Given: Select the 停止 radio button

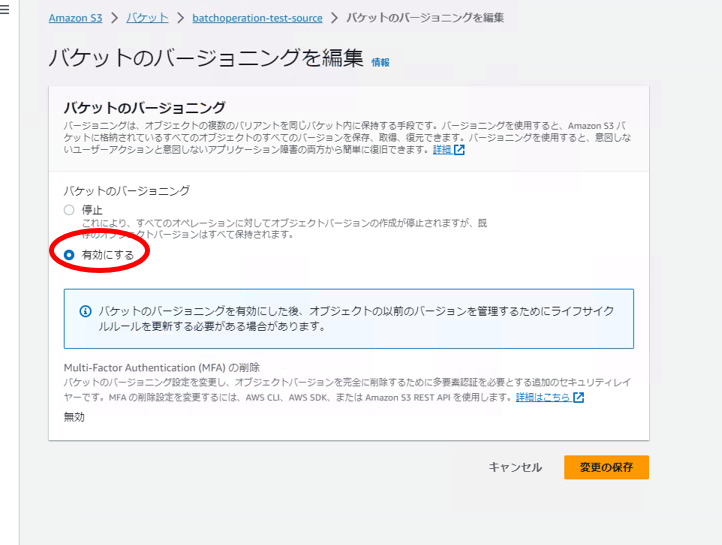Looking at the screenshot, I should 69,210.
